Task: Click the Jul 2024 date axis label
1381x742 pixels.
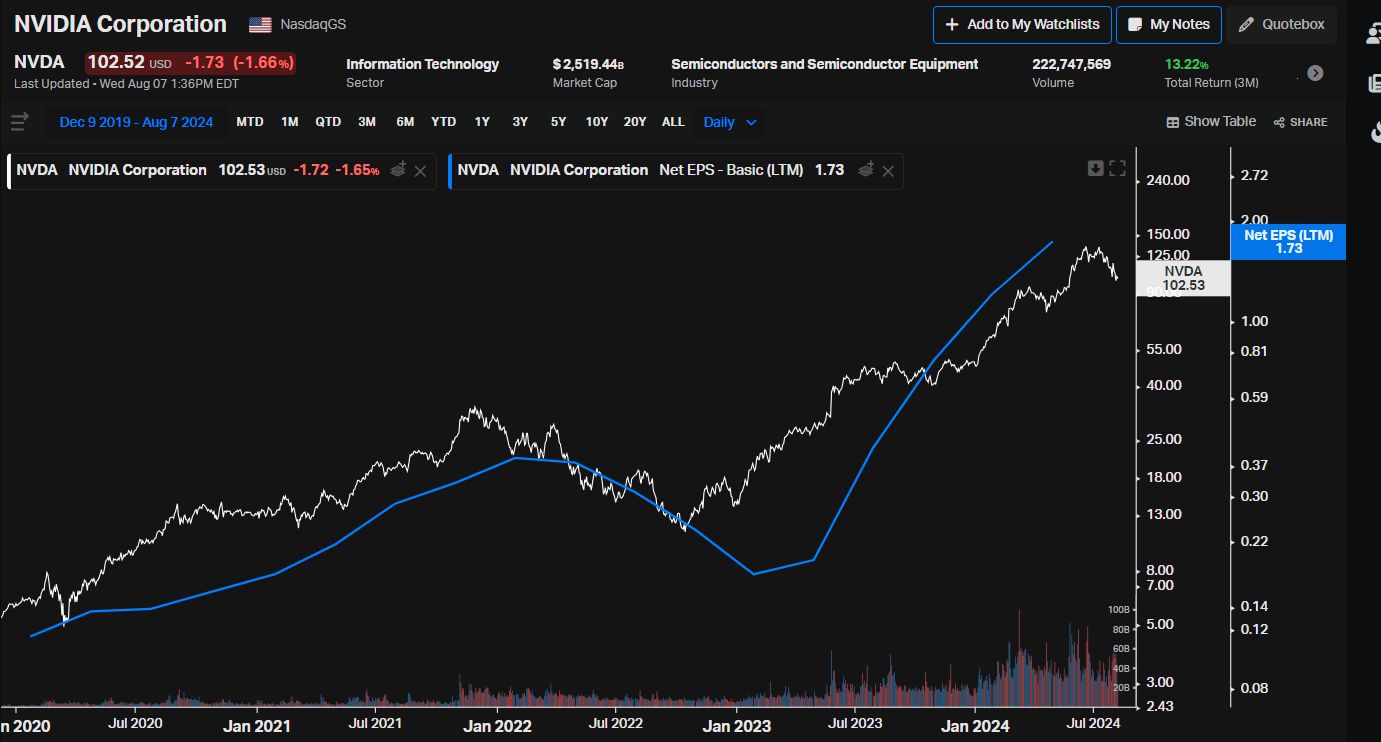Action: pyautogui.click(x=1093, y=722)
